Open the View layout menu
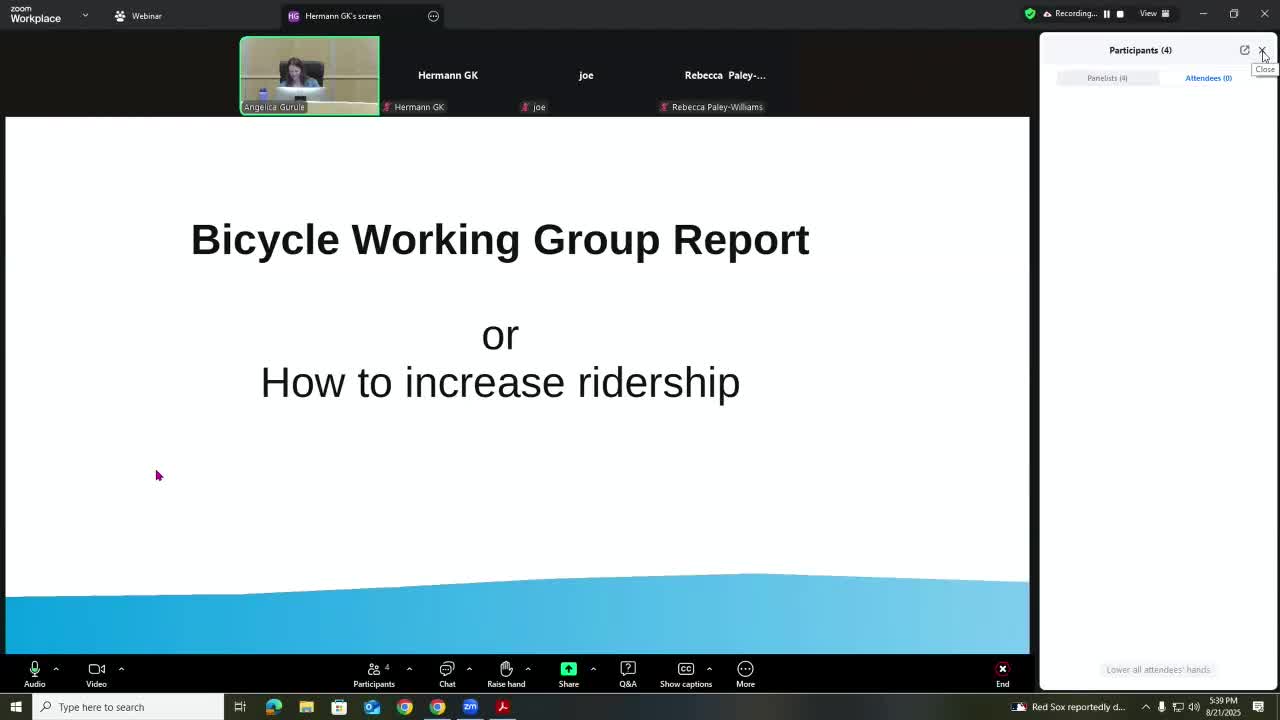1280x720 pixels. pyautogui.click(x=1154, y=14)
